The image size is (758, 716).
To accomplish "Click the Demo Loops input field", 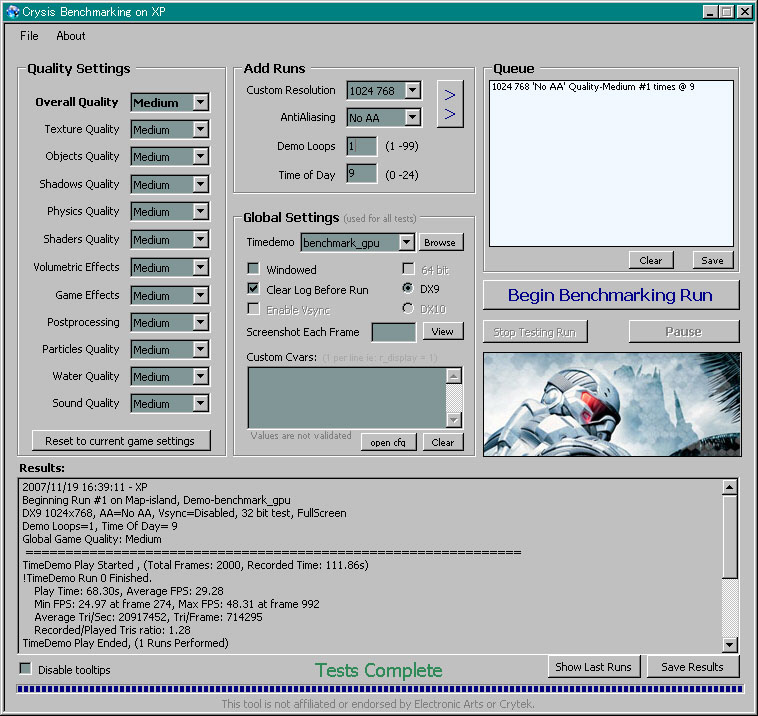I will [362, 146].
